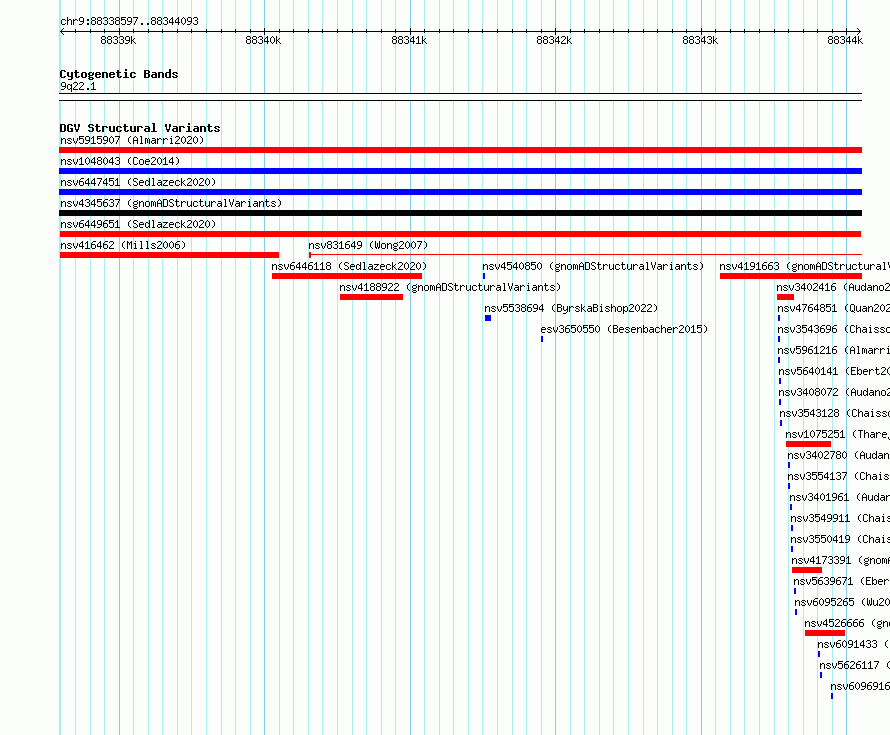Open the nsv416462 (Mills2006) label
Screen dimensions: 890x735
pos(123,245)
